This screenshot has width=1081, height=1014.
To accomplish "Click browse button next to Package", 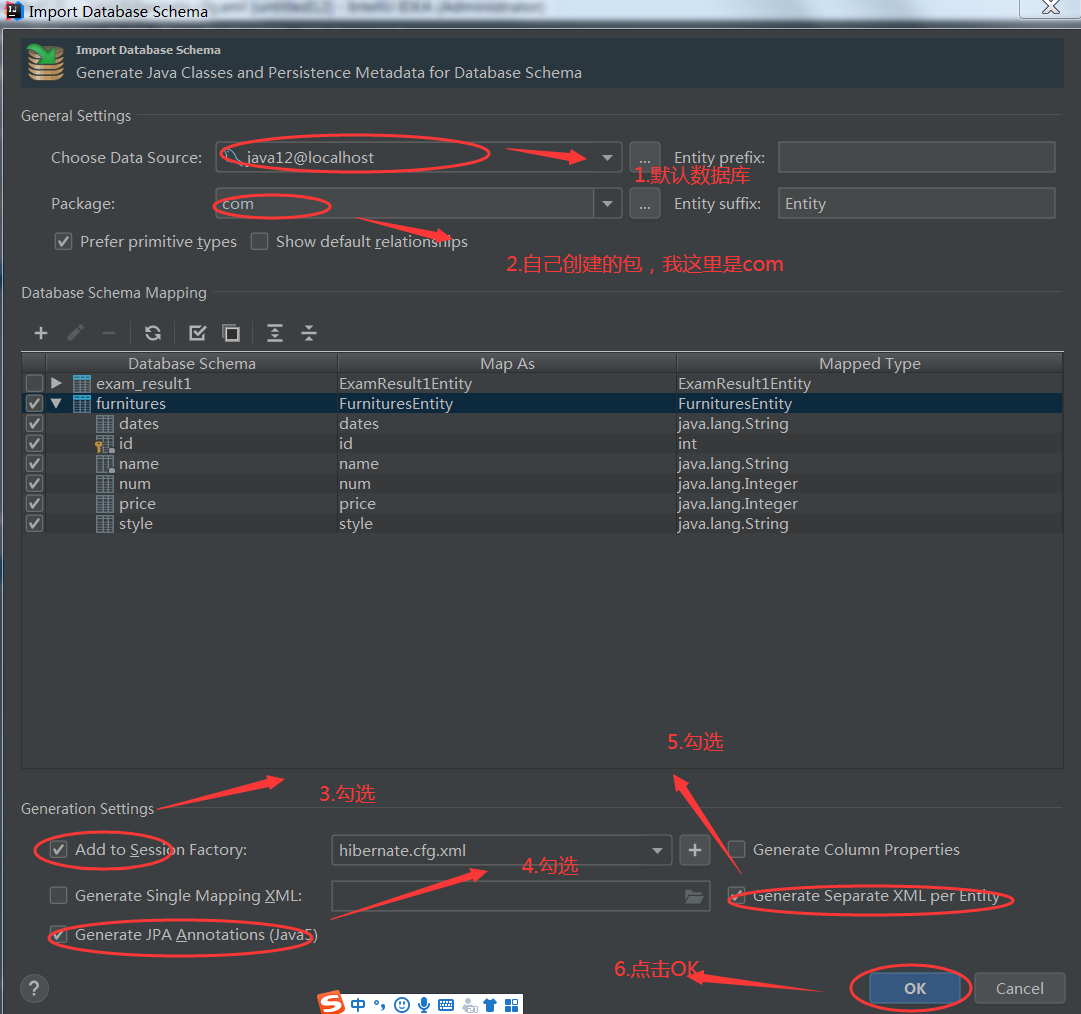I will 645,204.
